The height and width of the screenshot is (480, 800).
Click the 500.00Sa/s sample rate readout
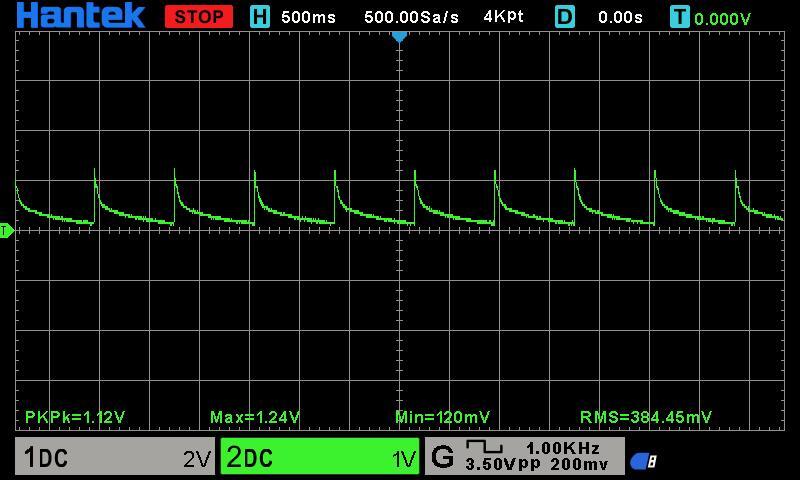click(x=411, y=17)
